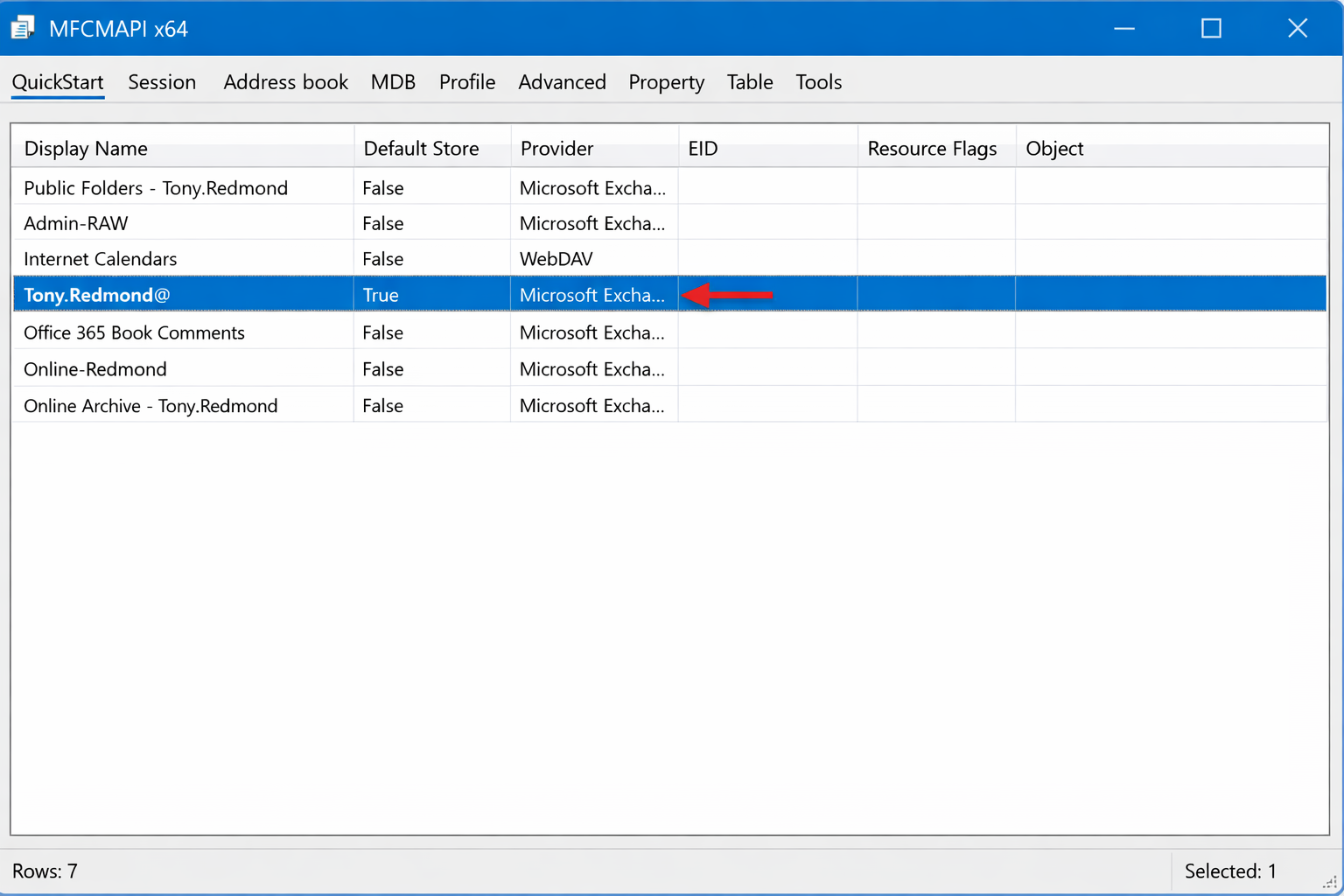The height and width of the screenshot is (896, 1344).
Task: Select the QuickStart menu
Action: coord(57,81)
